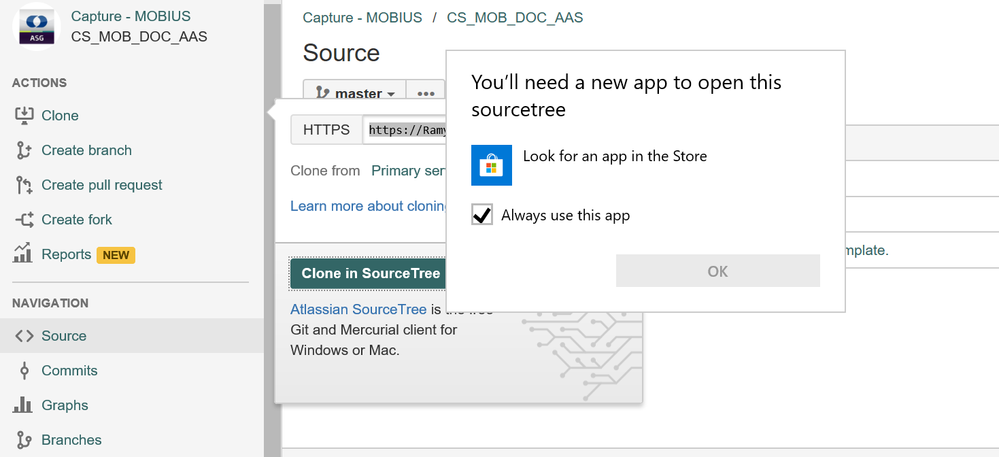The image size is (999, 457).
Task: Click Capture - MOBIUS breadcrumb link
Action: coord(362,17)
